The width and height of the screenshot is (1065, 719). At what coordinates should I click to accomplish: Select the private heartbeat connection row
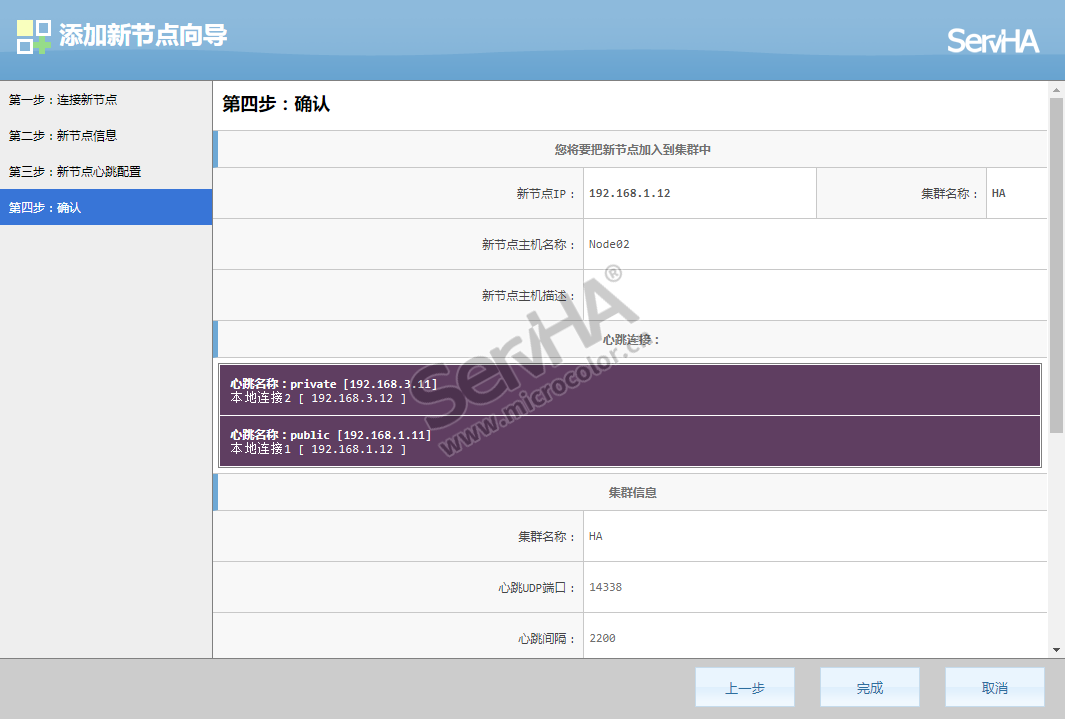pyautogui.click(x=630, y=391)
